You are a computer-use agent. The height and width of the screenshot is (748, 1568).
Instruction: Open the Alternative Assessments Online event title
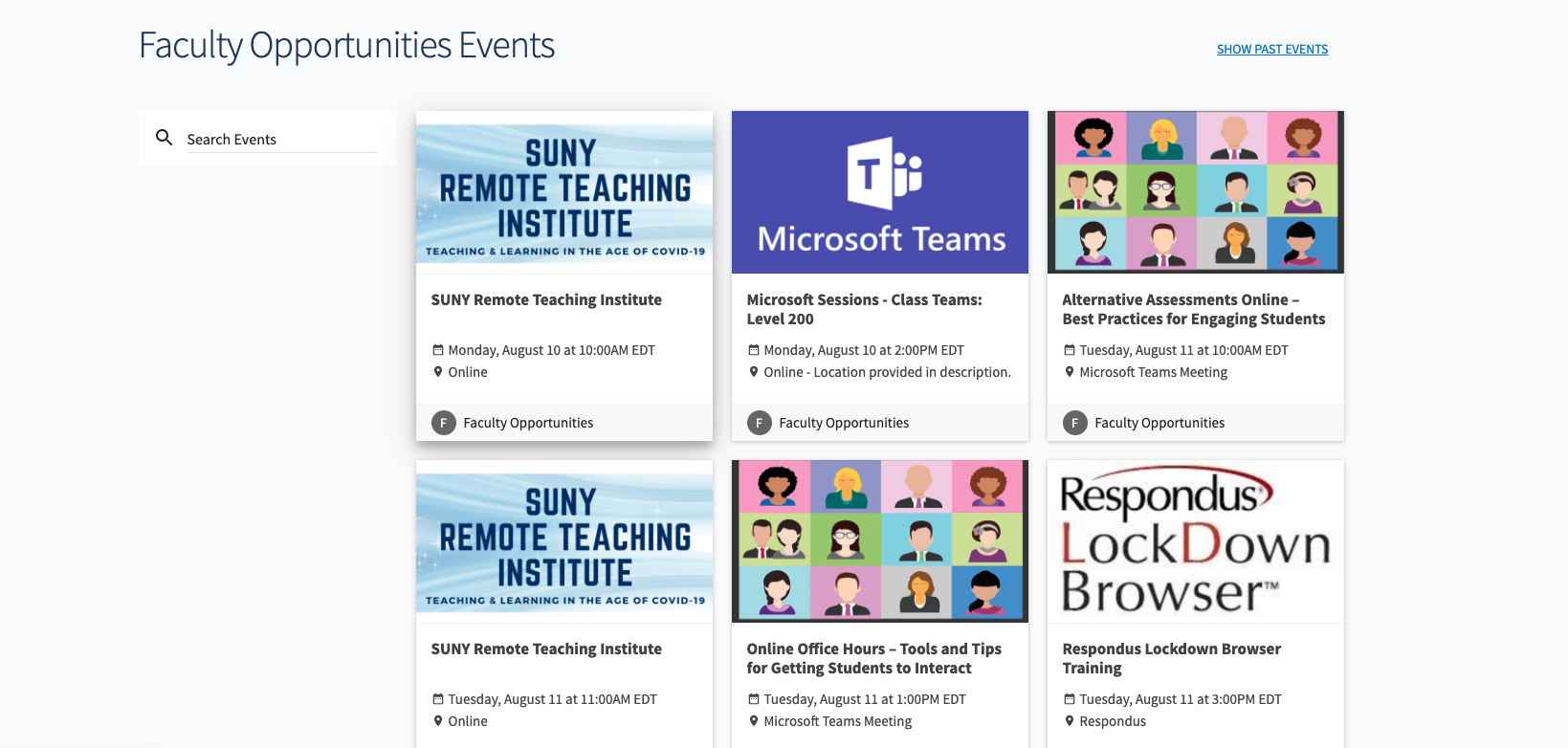pos(1194,310)
